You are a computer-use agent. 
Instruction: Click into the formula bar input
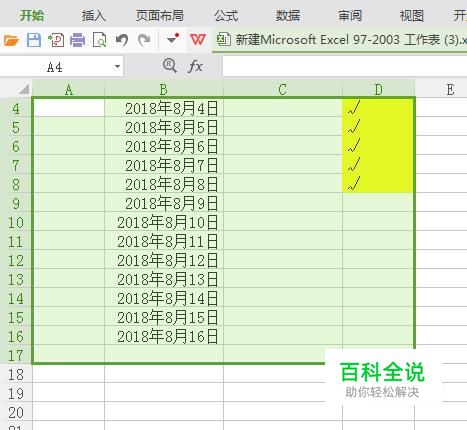(x=345, y=66)
